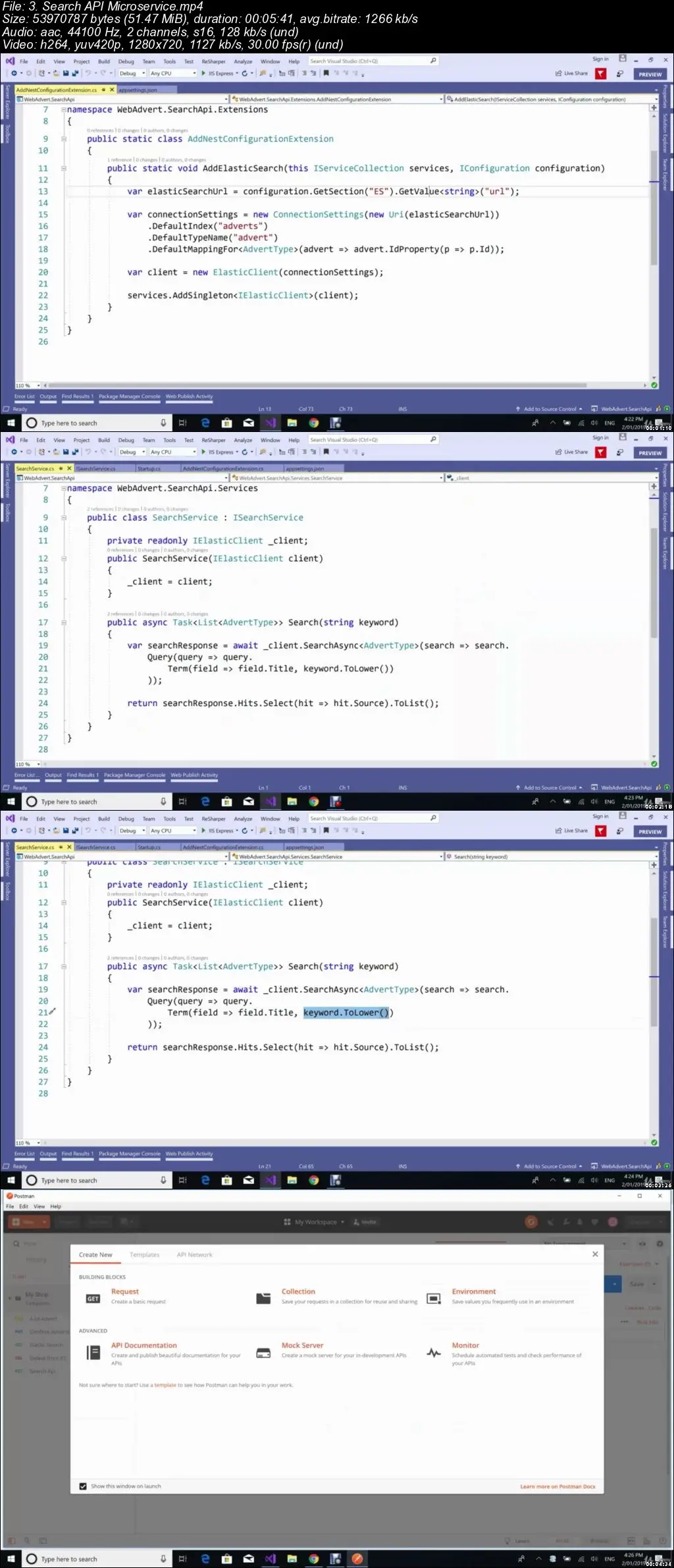Open Chrome from first frame's taskbar
Image resolution: width=674 pixels, height=1568 pixels.
click(x=314, y=423)
